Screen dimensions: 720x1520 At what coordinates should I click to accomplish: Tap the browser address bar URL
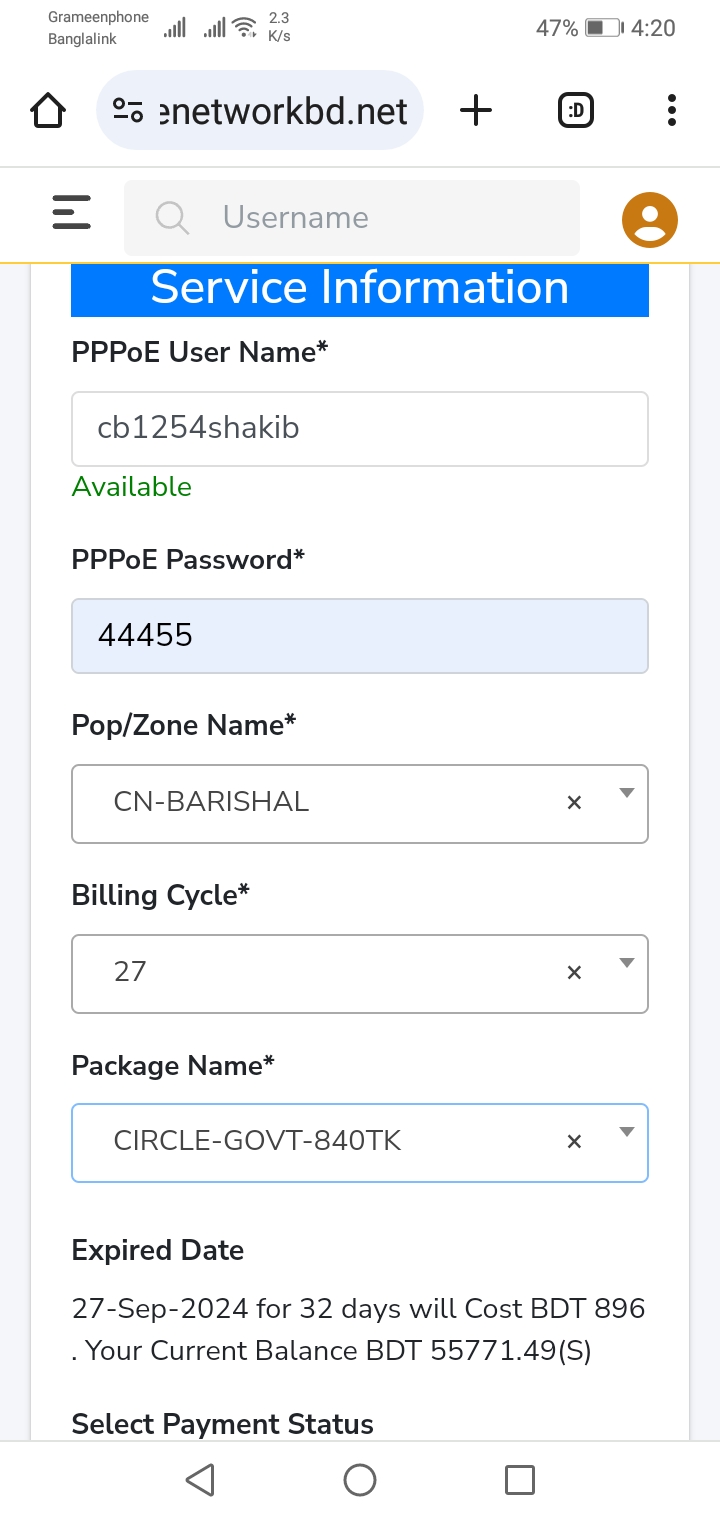pyautogui.click(x=284, y=110)
